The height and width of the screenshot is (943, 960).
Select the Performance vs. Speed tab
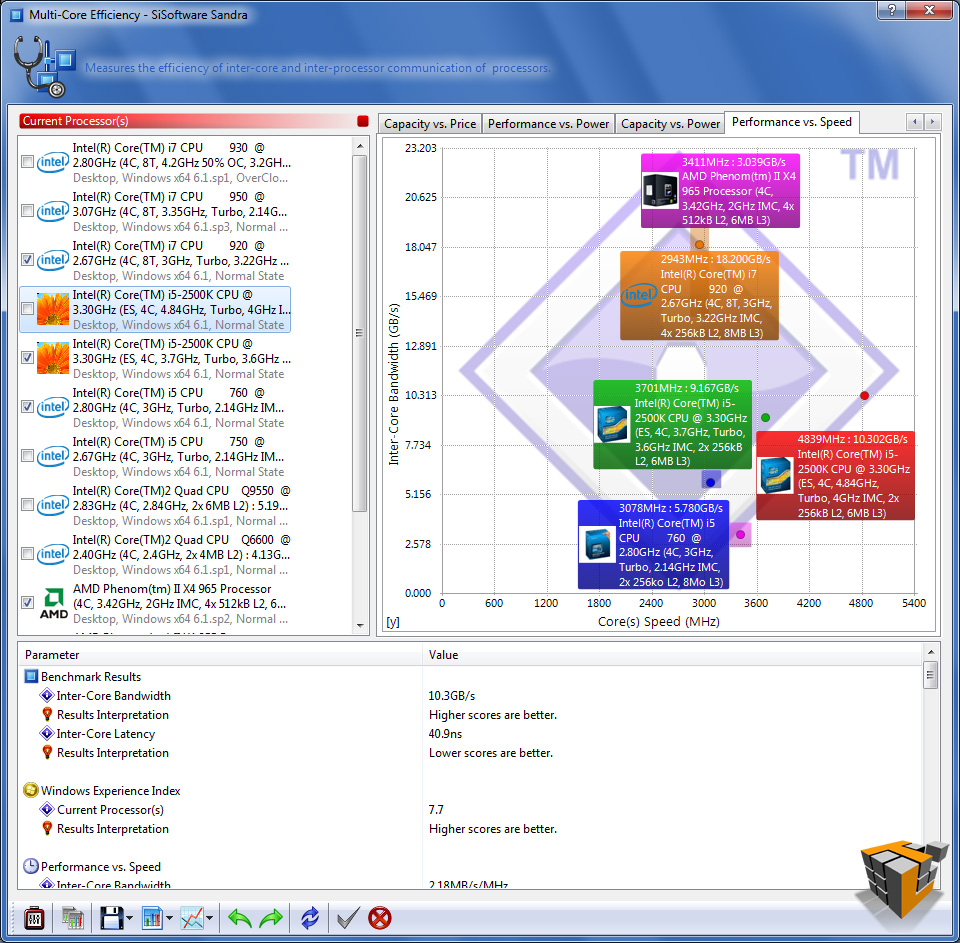(x=792, y=122)
